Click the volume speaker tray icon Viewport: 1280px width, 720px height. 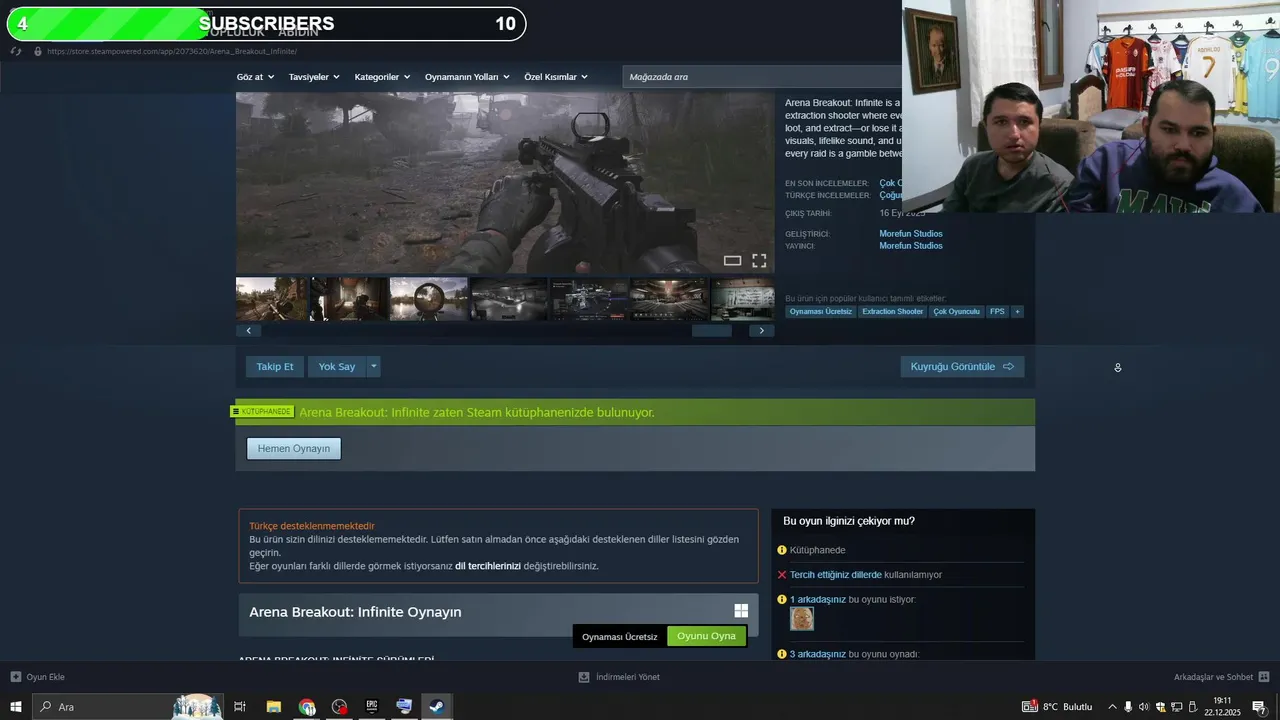(x=1144, y=707)
